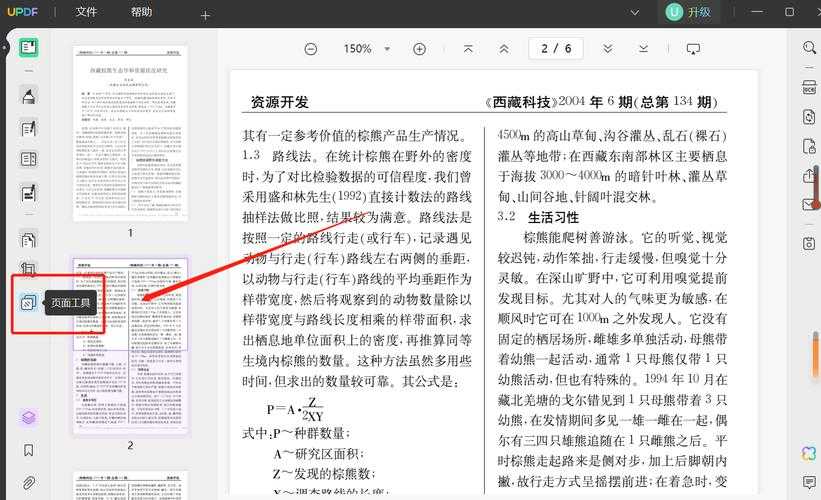Zoom in with the plus button
Screen dimensions: 821x500
pyautogui.click(x=419, y=49)
